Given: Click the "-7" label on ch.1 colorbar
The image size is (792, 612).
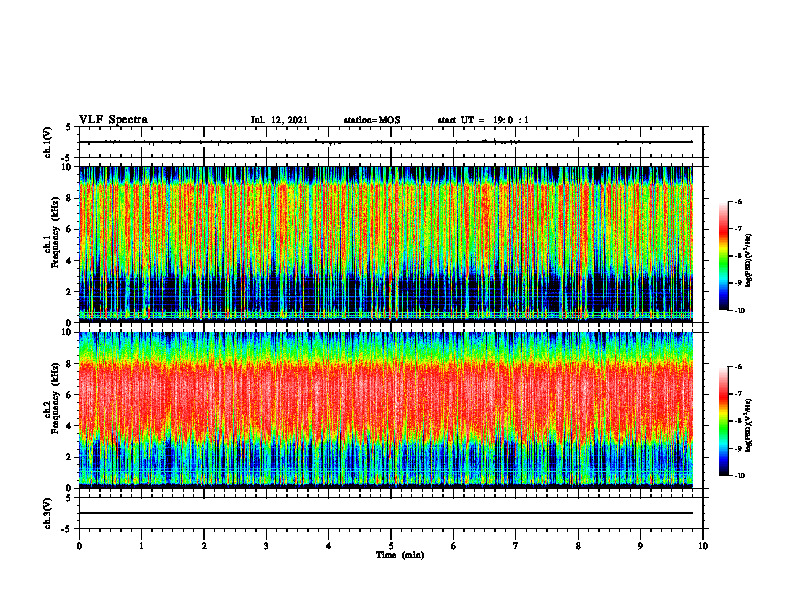Looking at the screenshot, I should pyautogui.click(x=738, y=229).
